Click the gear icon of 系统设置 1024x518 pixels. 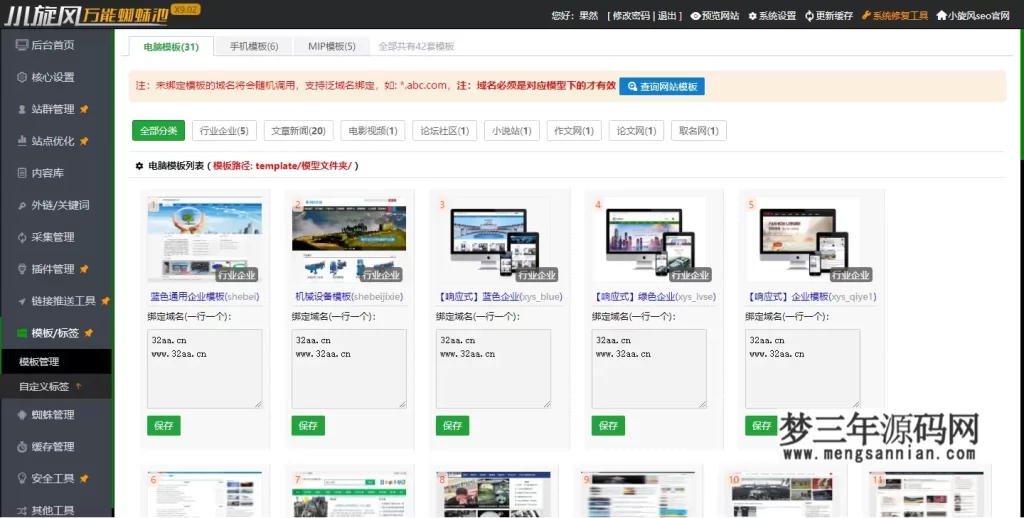[x=752, y=16]
